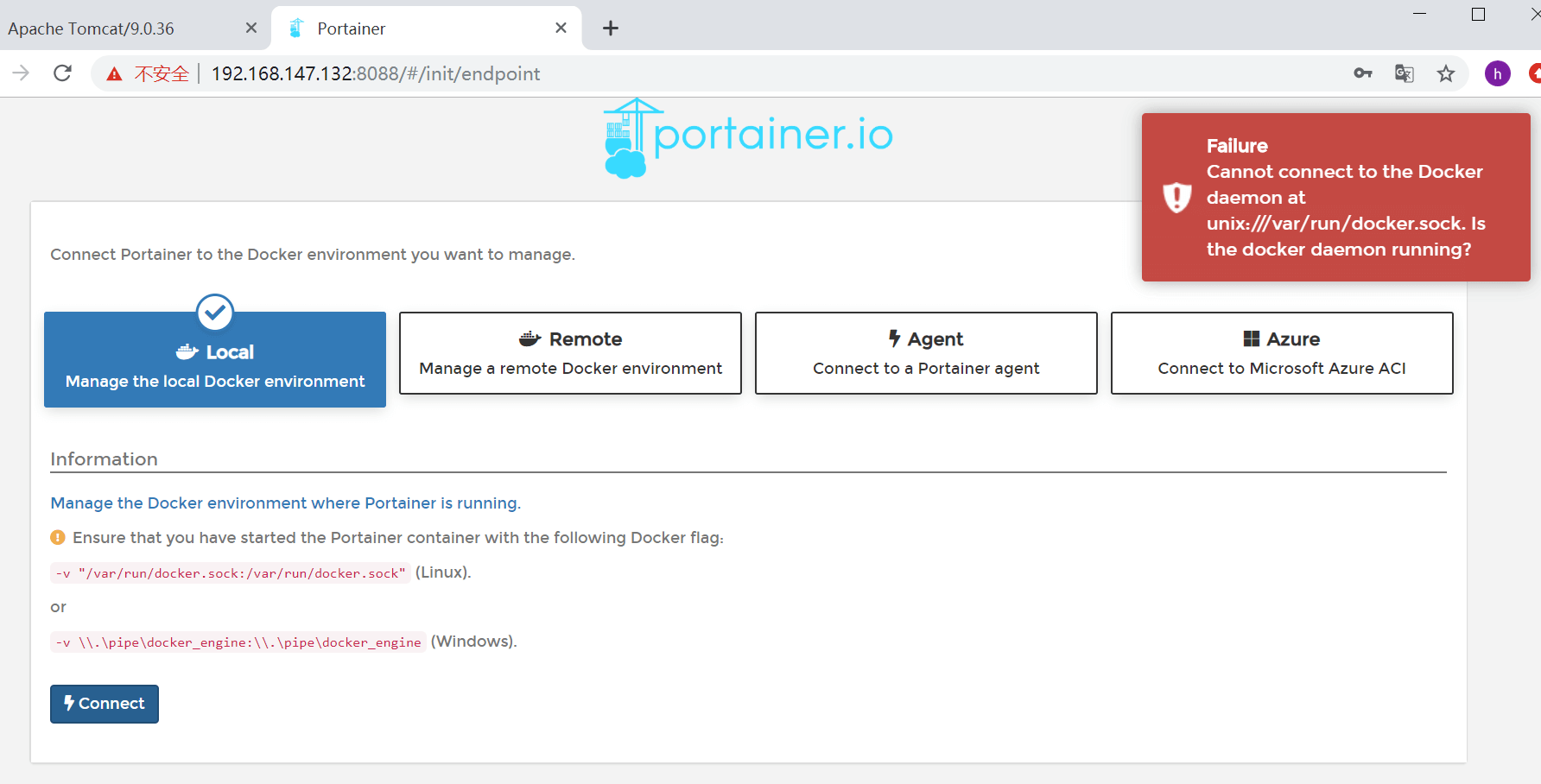Click 'Manage the Docker environment where Portainer is running'

(x=286, y=503)
